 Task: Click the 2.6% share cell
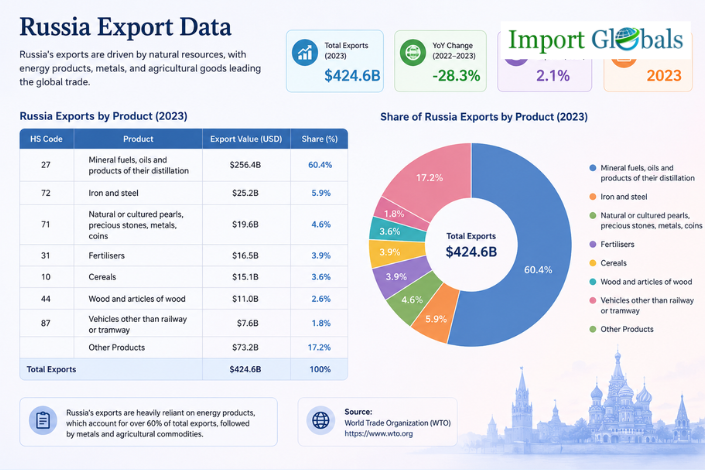click(x=321, y=299)
